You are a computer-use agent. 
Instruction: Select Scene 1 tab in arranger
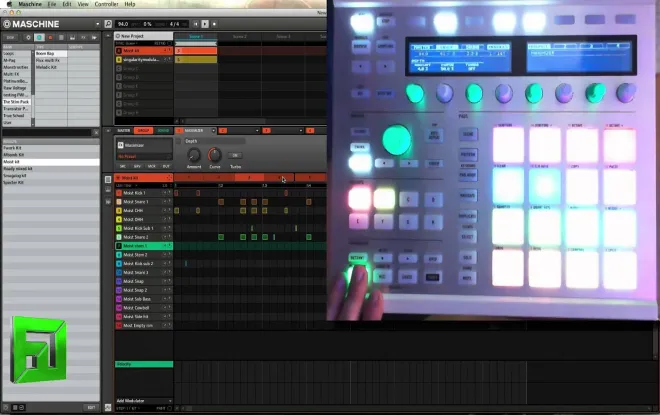(196, 36)
